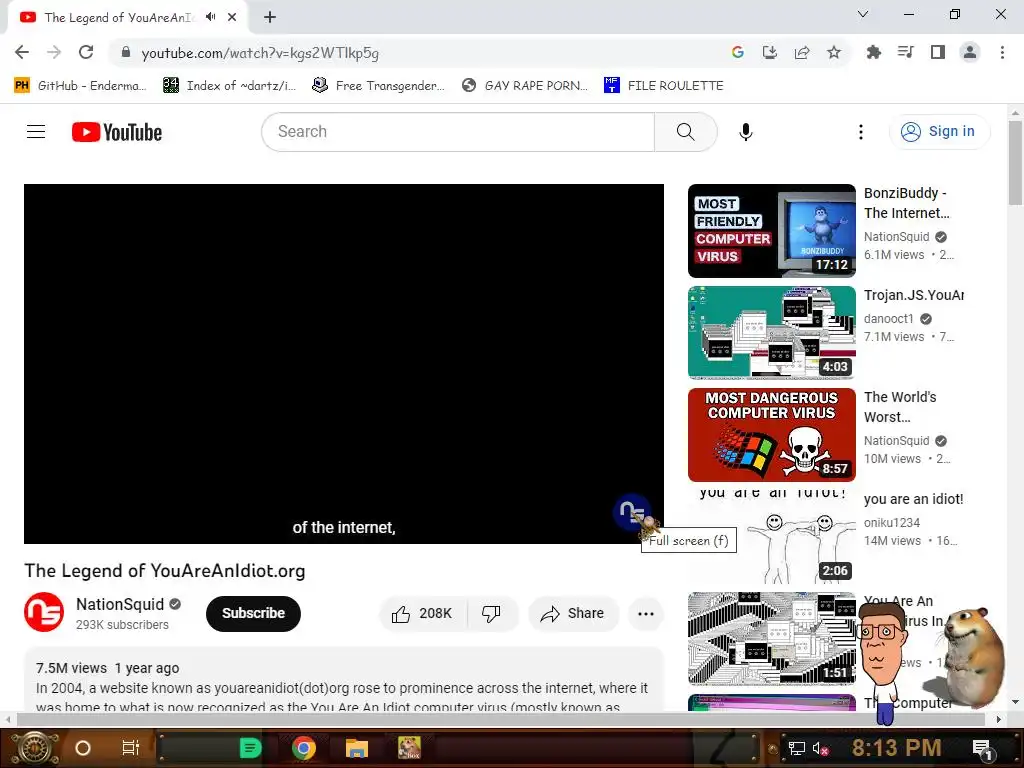Open the green taskbar app icon
The width and height of the screenshot is (1024, 768).
pyautogui.click(x=250, y=748)
